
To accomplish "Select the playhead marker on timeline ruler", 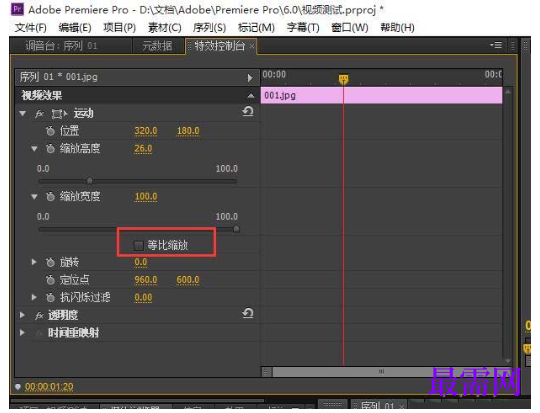I will coord(343,79).
